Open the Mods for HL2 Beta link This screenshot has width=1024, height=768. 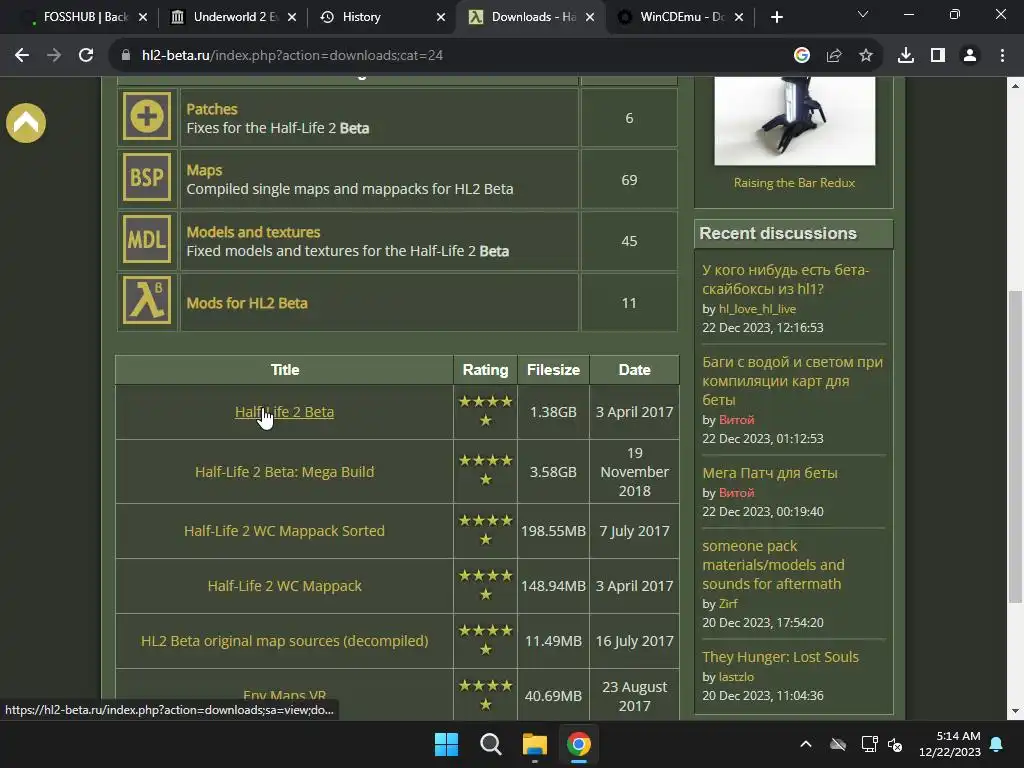coord(247,303)
